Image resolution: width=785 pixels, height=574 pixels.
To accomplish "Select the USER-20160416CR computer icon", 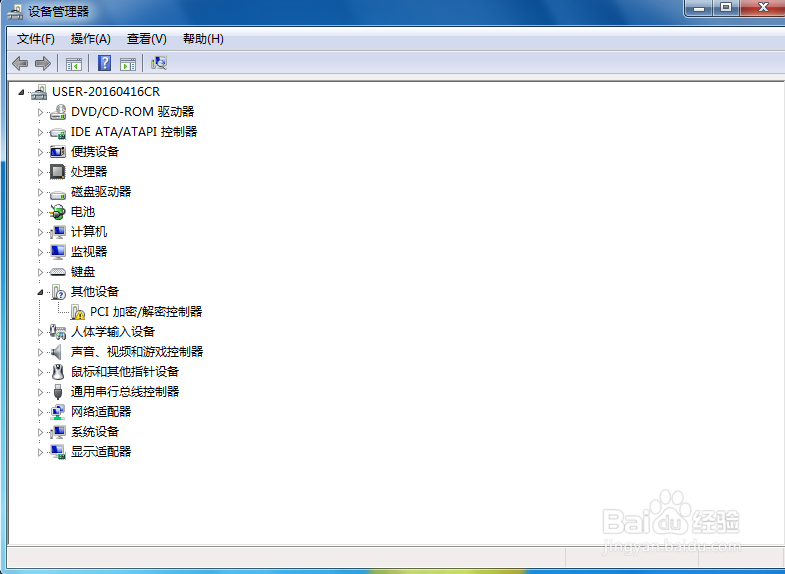I will click(39, 92).
